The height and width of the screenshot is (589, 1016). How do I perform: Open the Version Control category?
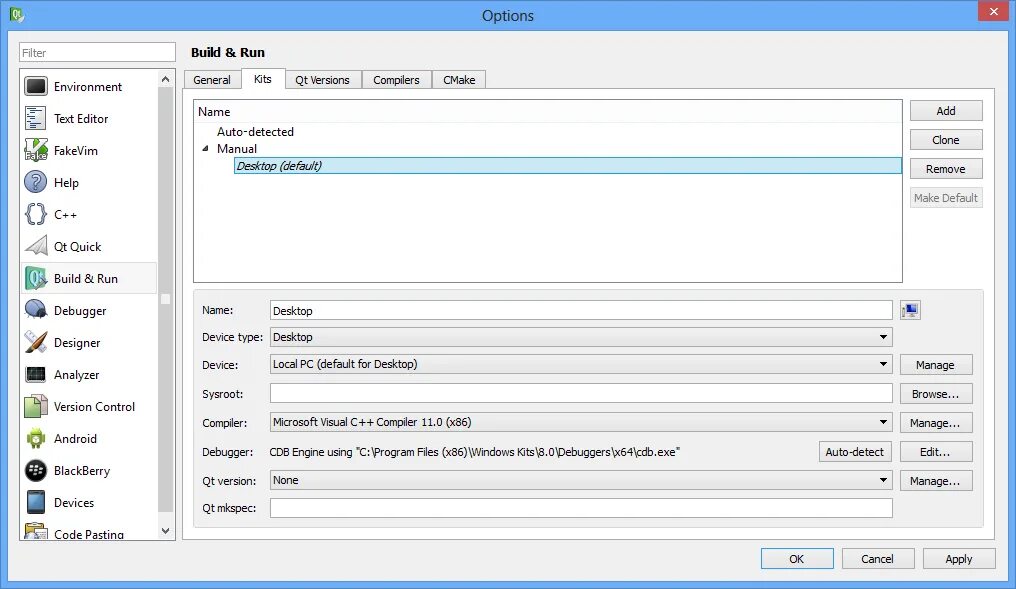point(89,407)
